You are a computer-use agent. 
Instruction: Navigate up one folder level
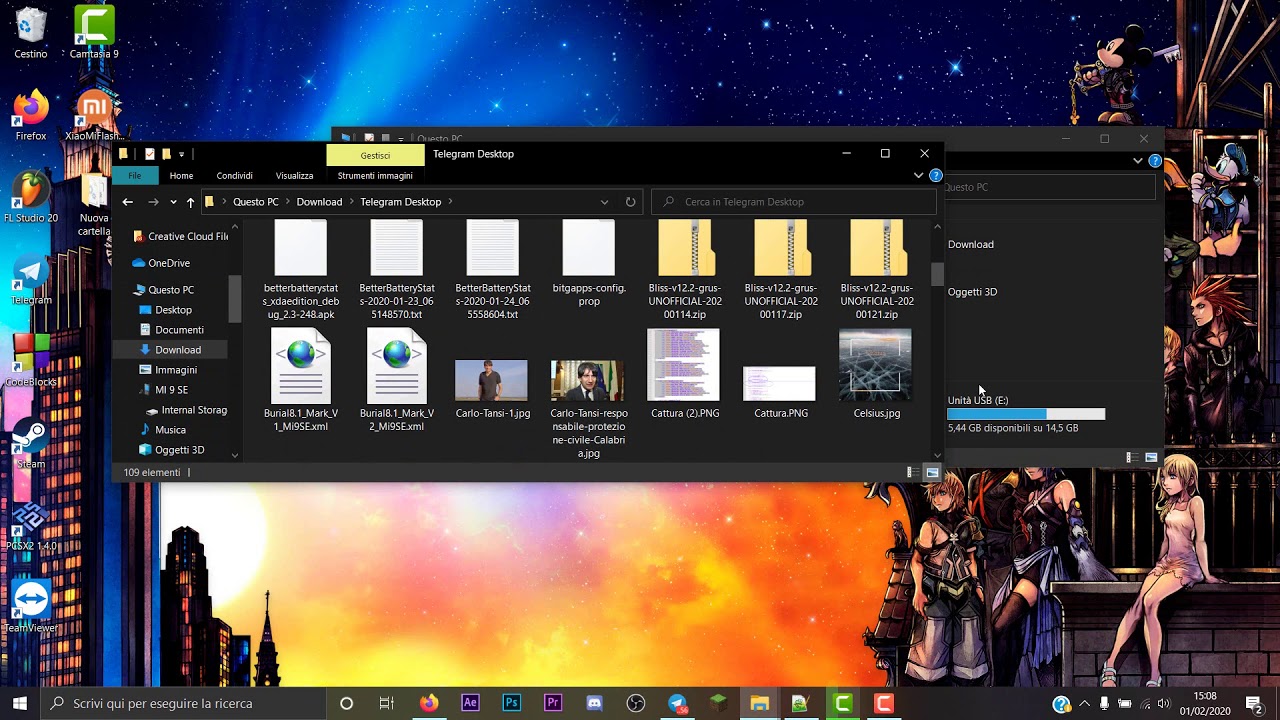190,202
